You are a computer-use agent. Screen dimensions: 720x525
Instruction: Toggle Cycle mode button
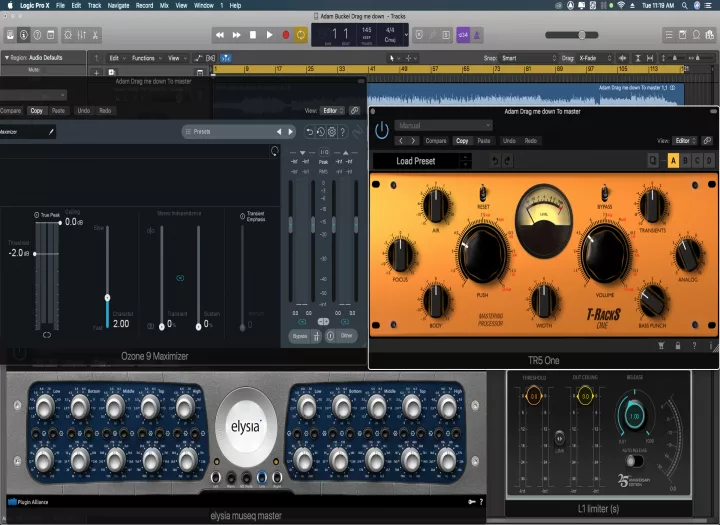point(301,35)
